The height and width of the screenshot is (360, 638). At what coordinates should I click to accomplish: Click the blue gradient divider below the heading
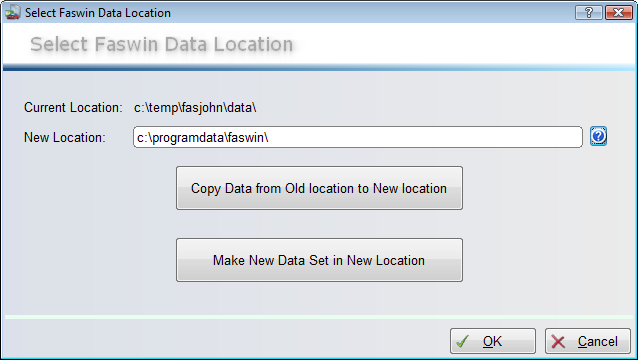pyautogui.click(x=319, y=68)
